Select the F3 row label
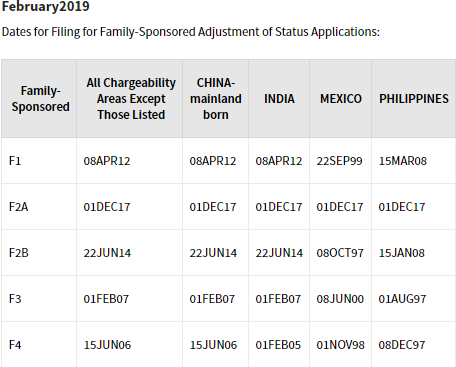This screenshot has height=367, width=456. tap(15, 299)
